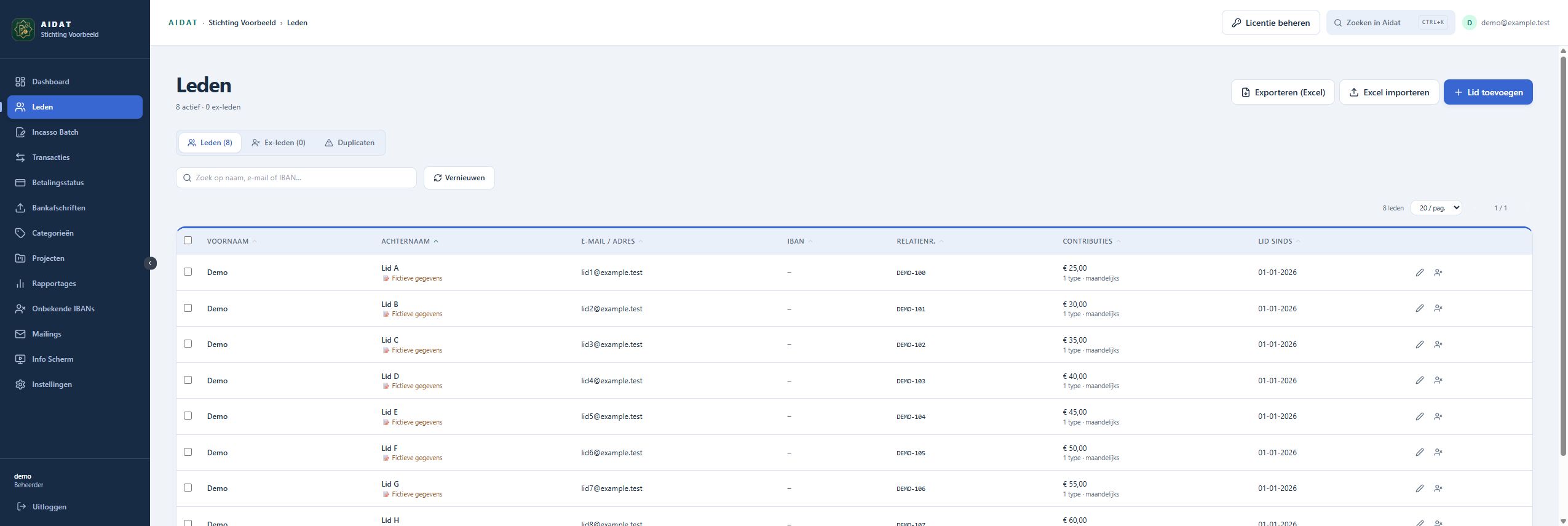Sort by Lid sinds column header

[1279, 241]
